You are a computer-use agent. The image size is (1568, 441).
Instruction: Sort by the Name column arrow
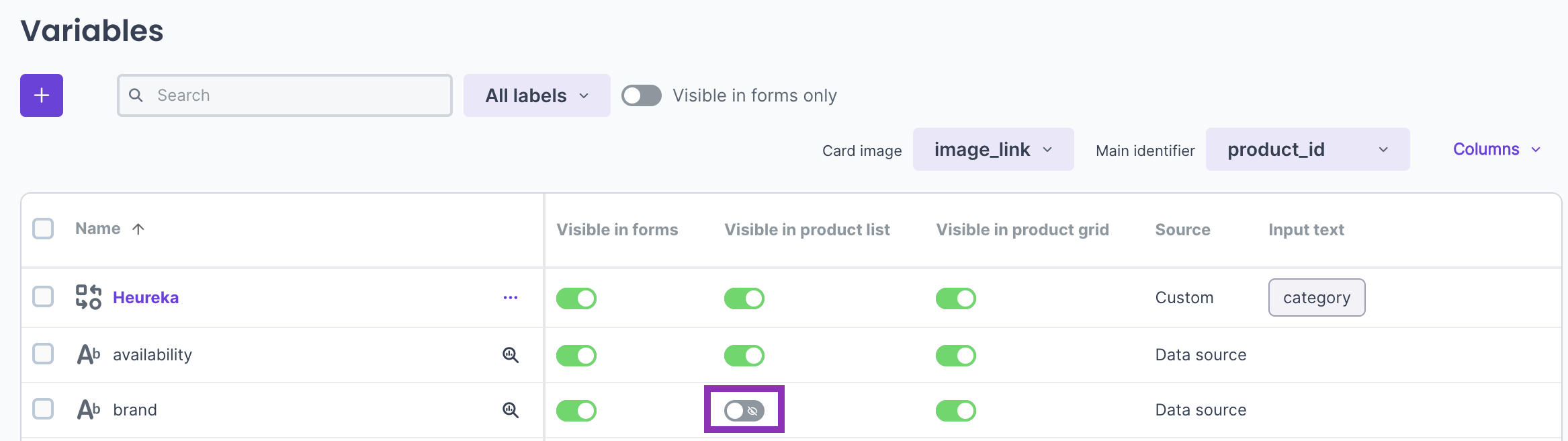point(138,229)
